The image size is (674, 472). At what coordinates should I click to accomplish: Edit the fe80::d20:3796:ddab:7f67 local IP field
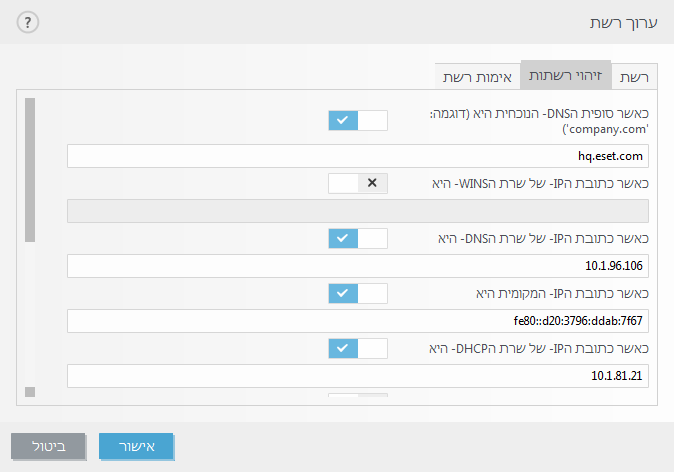coord(358,321)
